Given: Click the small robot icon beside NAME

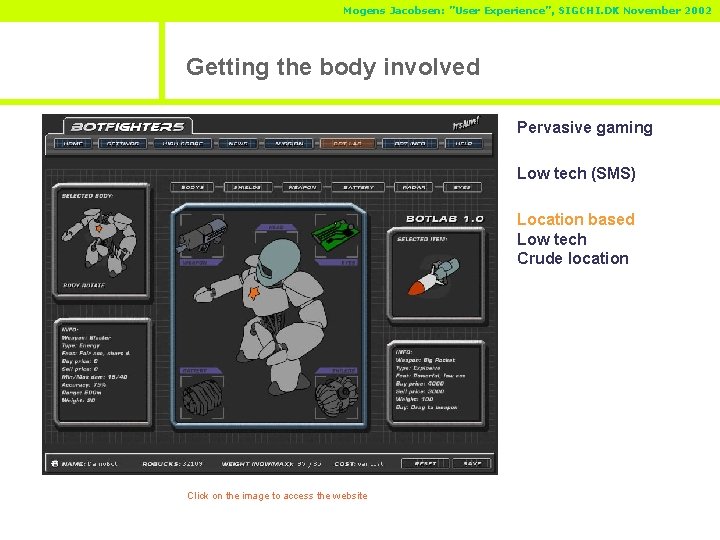Looking at the screenshot, I should click(x=55, y=464).
